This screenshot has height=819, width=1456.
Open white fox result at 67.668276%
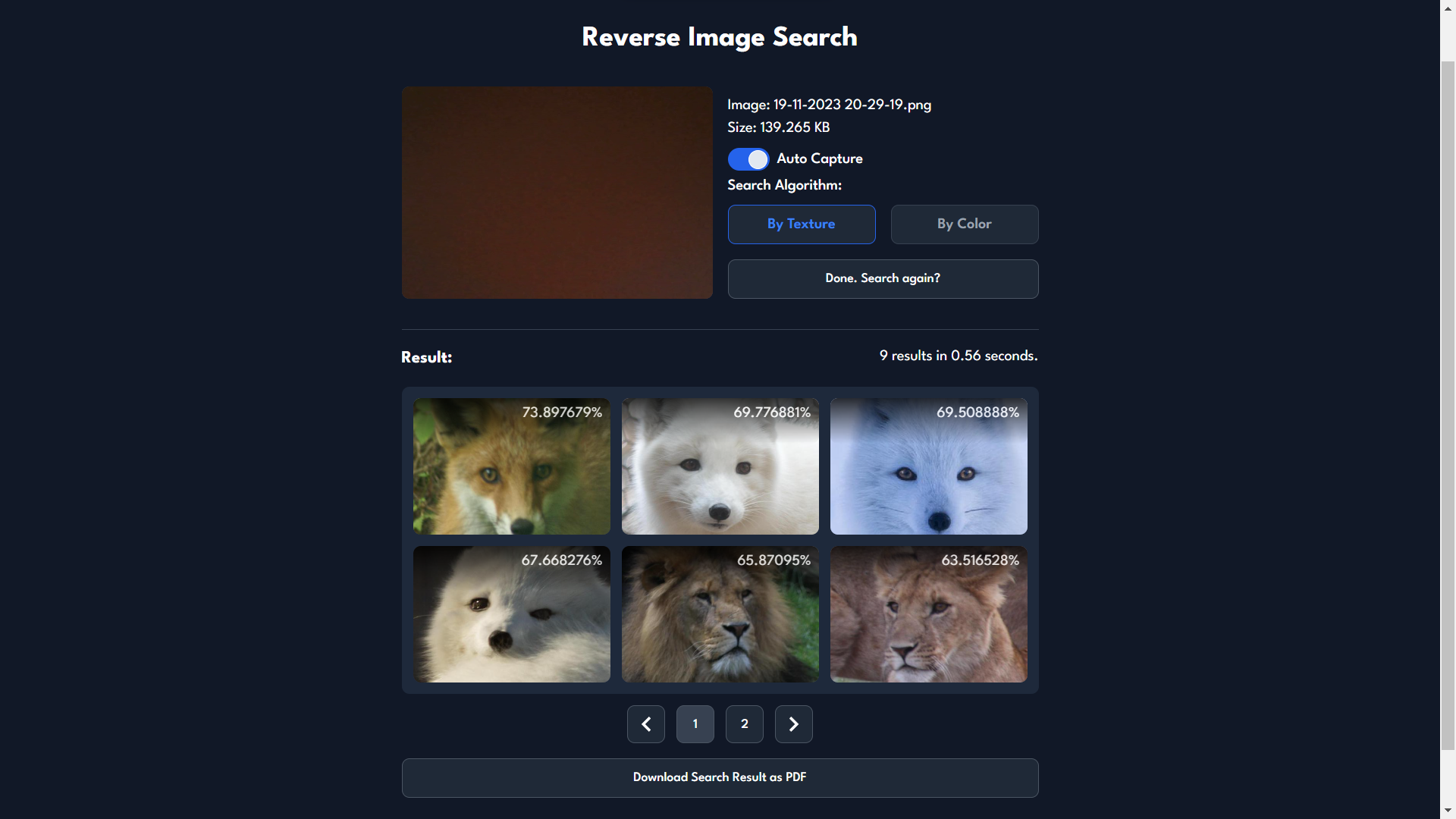click(511, 614)
